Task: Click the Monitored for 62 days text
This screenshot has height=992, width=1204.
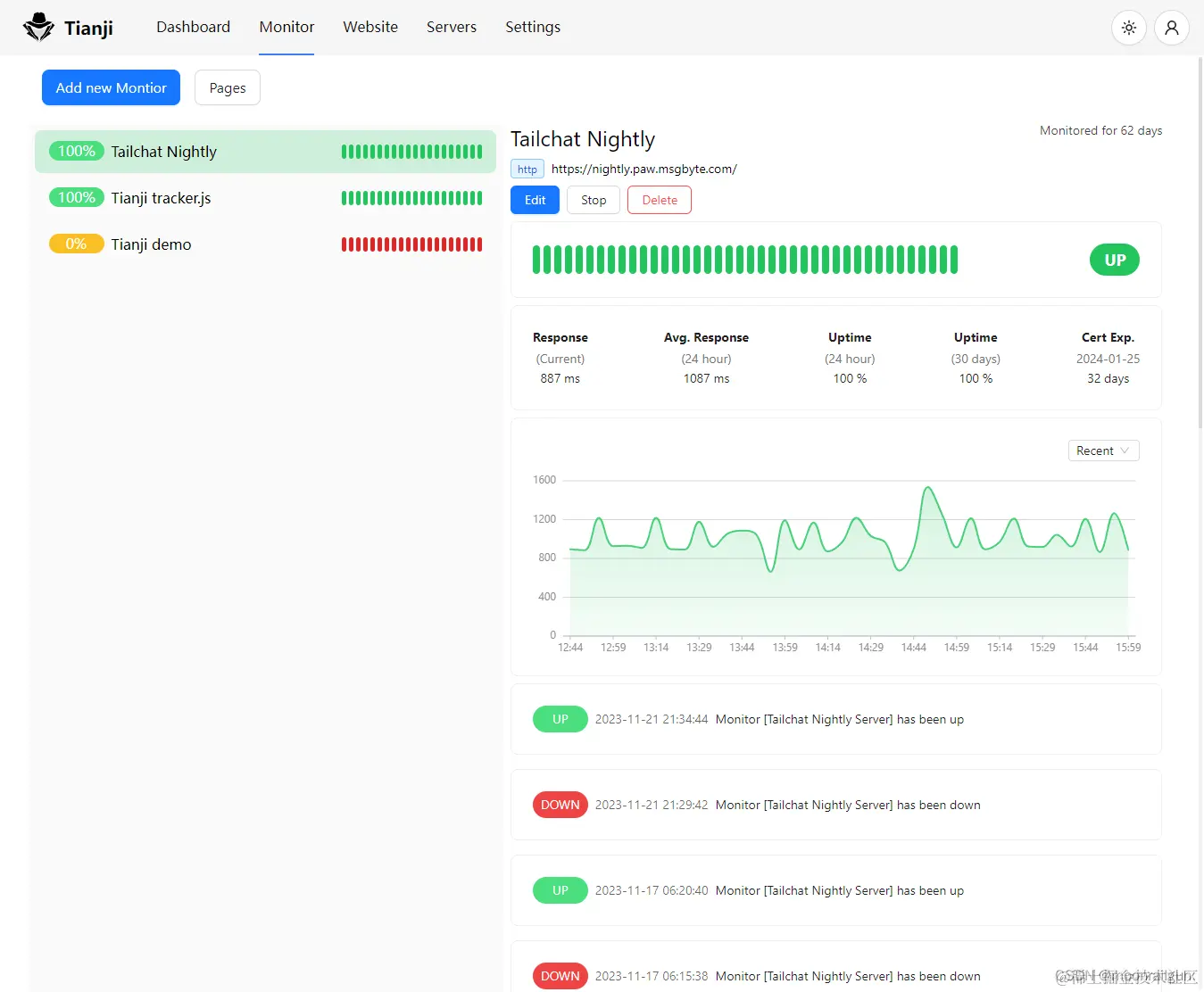Action: tap(1100, 130)
